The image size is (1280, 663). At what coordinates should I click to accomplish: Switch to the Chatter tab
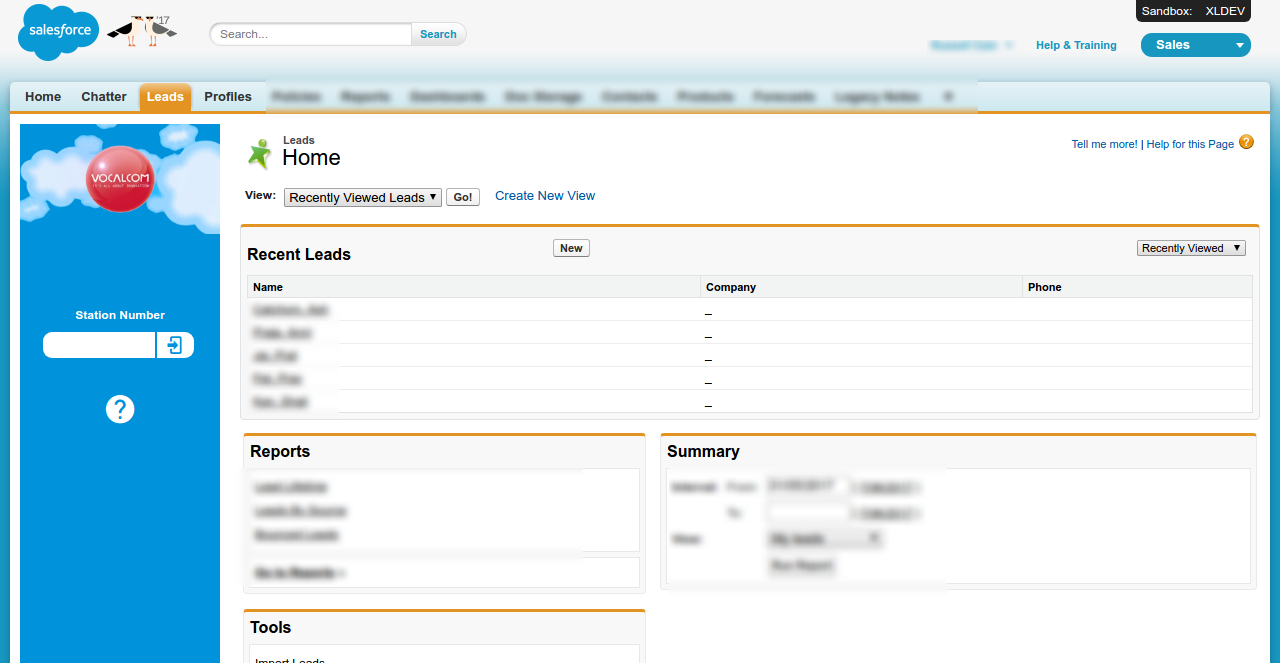[104, 97]
